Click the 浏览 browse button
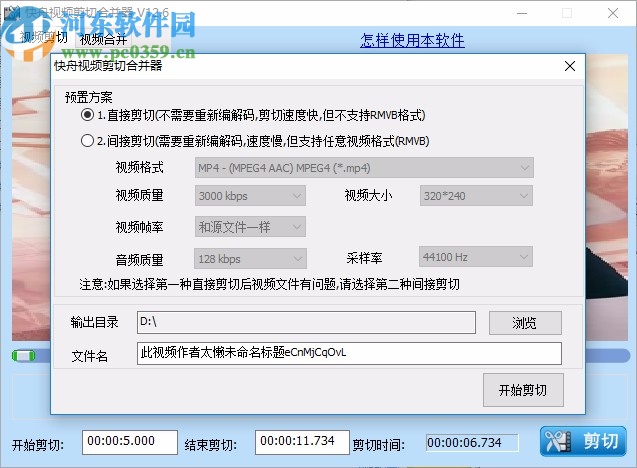 pyautogui.click(x=525, y=323)
